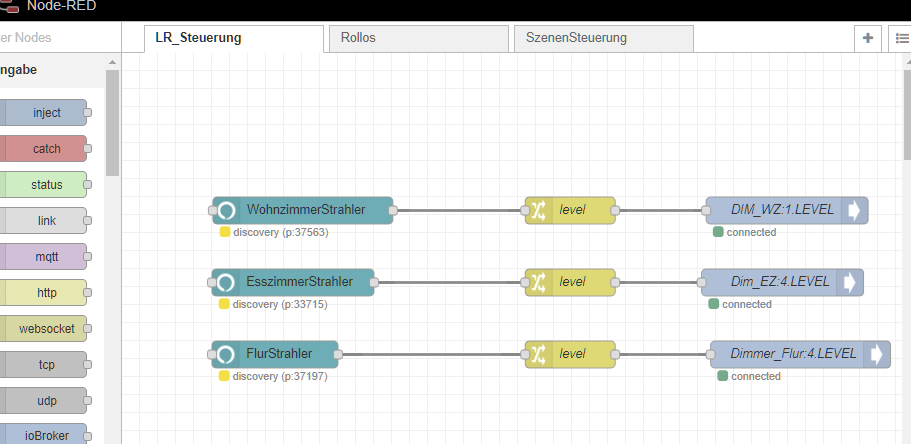The width and height of the screenshot is (911, 444).
Task: Click change icon on FlurStrahler's level node
Action: (x=539, y=355)
